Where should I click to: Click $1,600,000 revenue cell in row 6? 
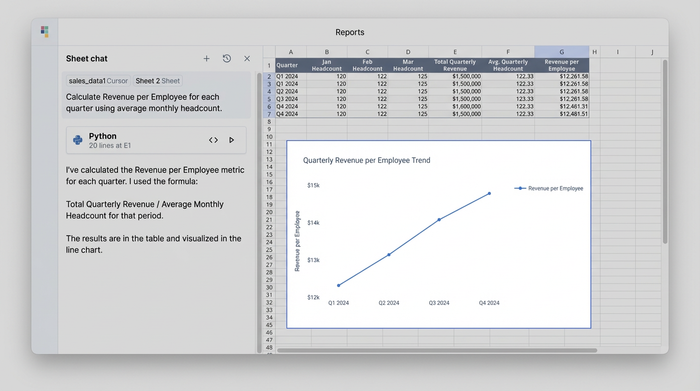(x=455, y=106)
